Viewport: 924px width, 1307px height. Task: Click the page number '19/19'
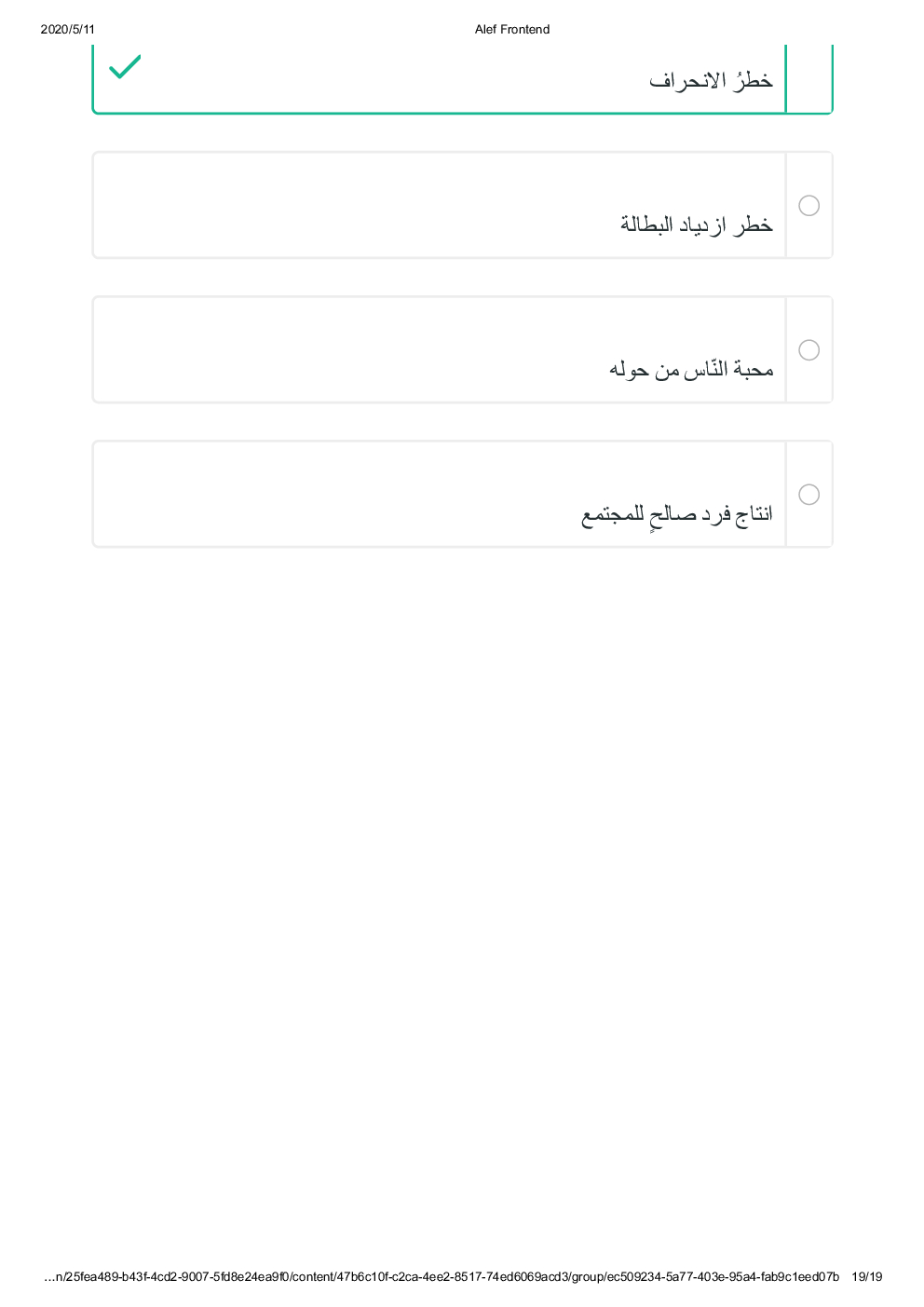click(x=866, y=1276)
